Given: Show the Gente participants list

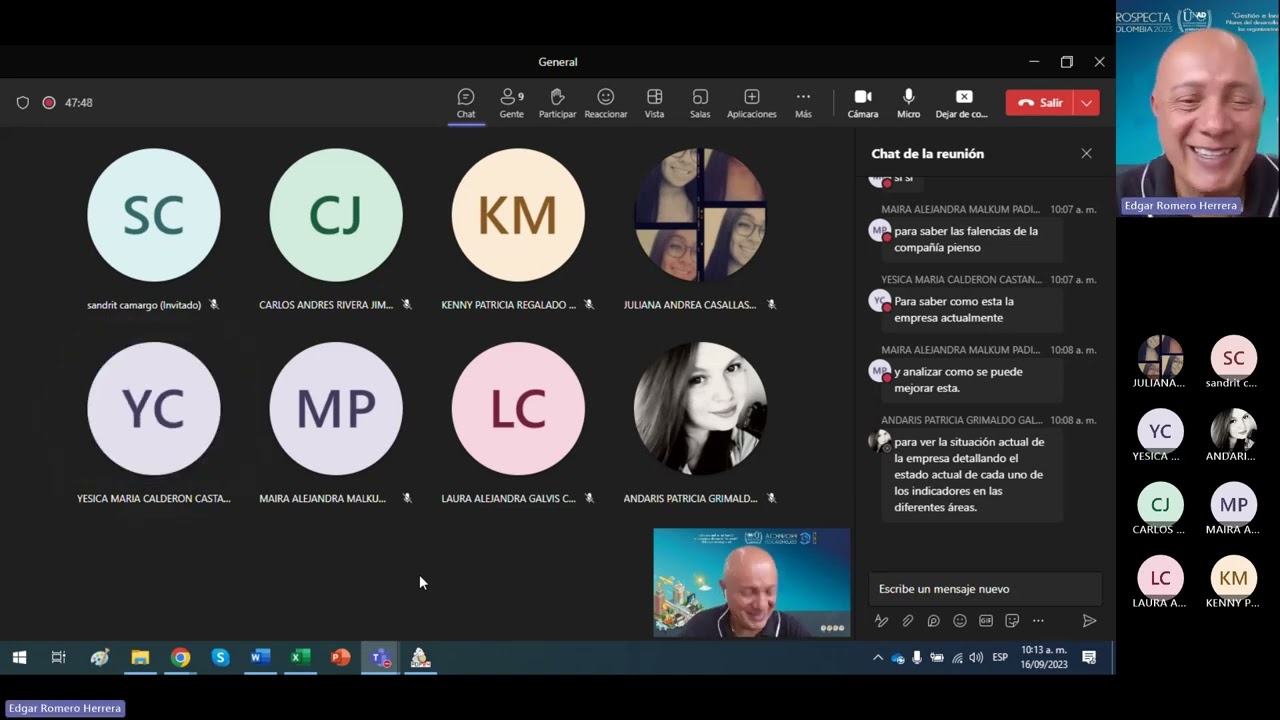Looking at the screenshot, I should [512, 103].
